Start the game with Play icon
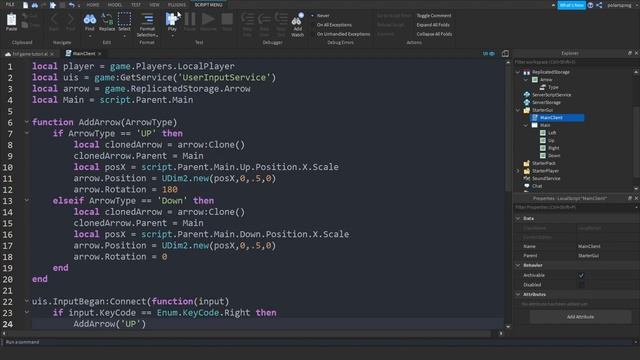The height and width of the screenshot is (360, 640). [172, 19]
